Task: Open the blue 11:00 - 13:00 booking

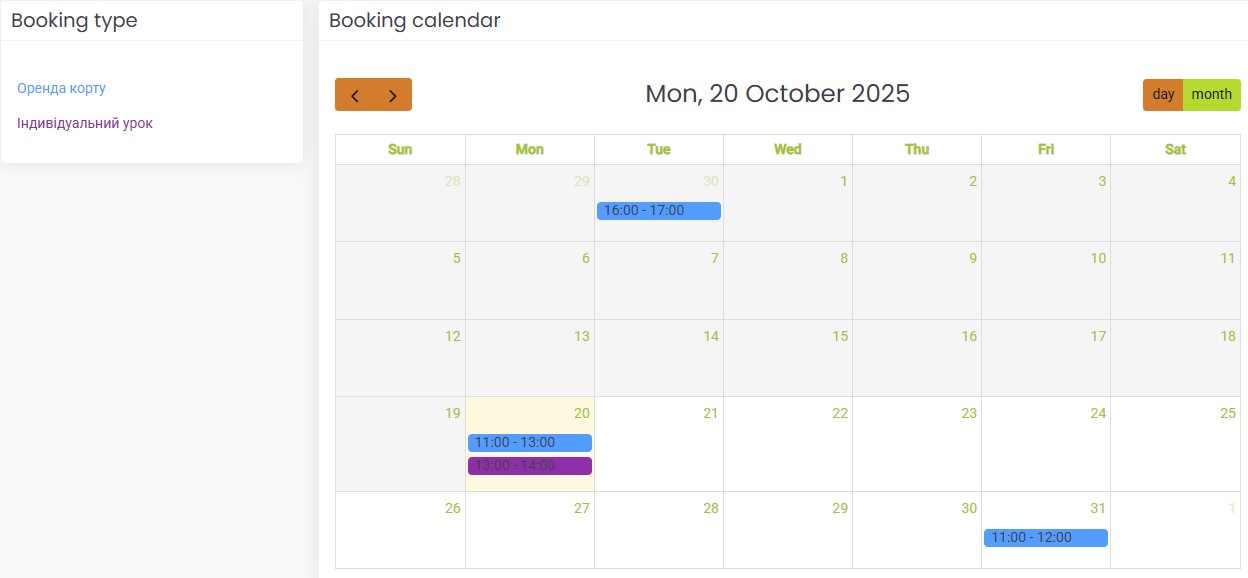Action: tap(529, 443)
